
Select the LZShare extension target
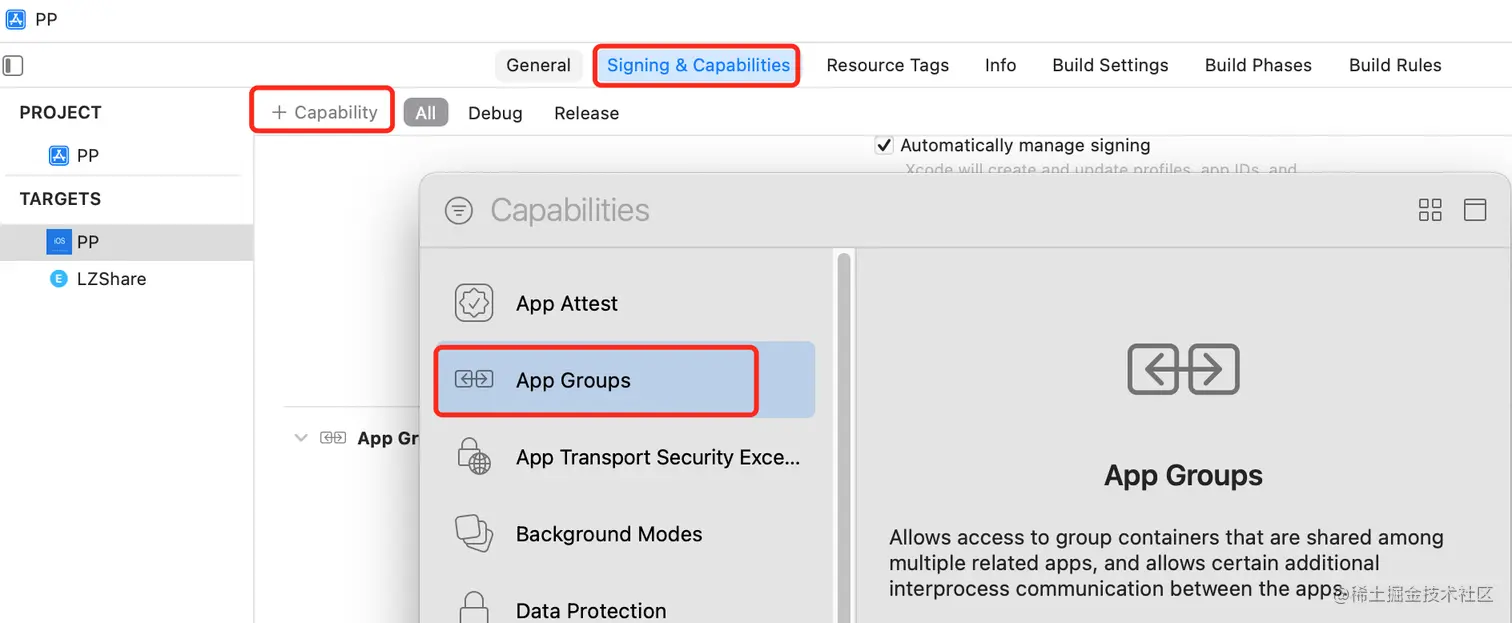coord(111,279)
